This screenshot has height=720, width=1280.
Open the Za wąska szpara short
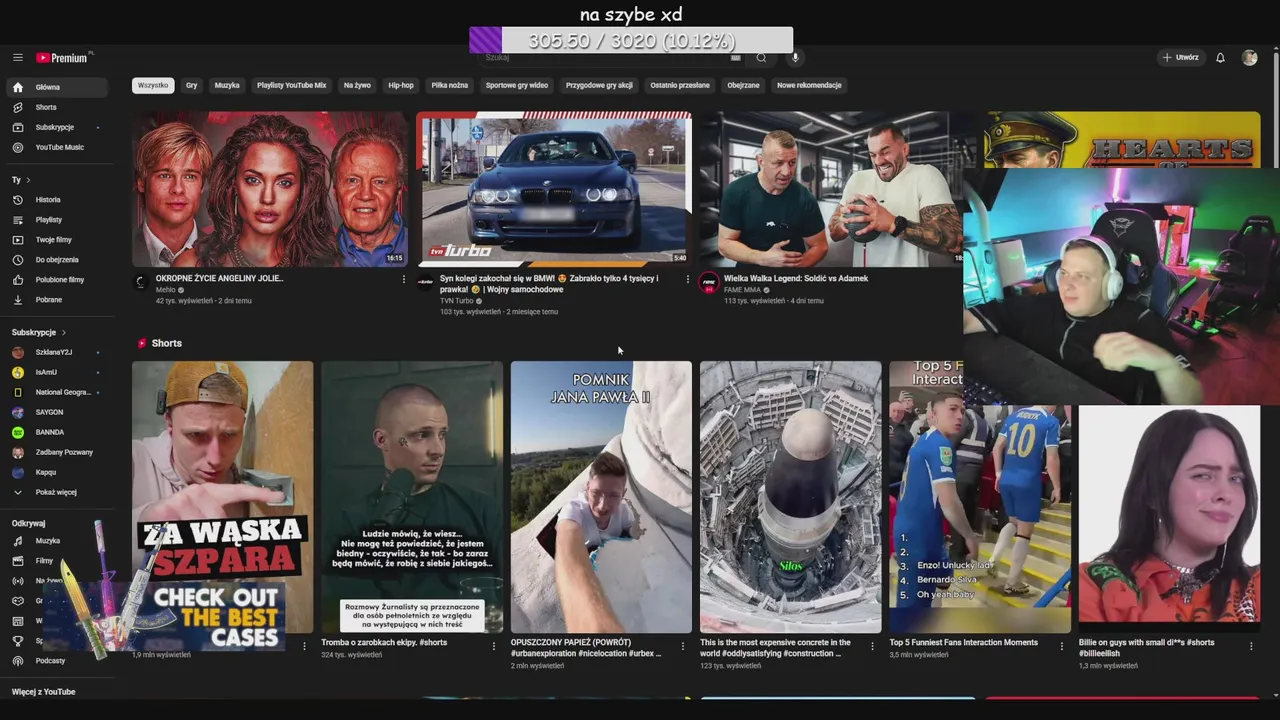click(x=222, y=497)
